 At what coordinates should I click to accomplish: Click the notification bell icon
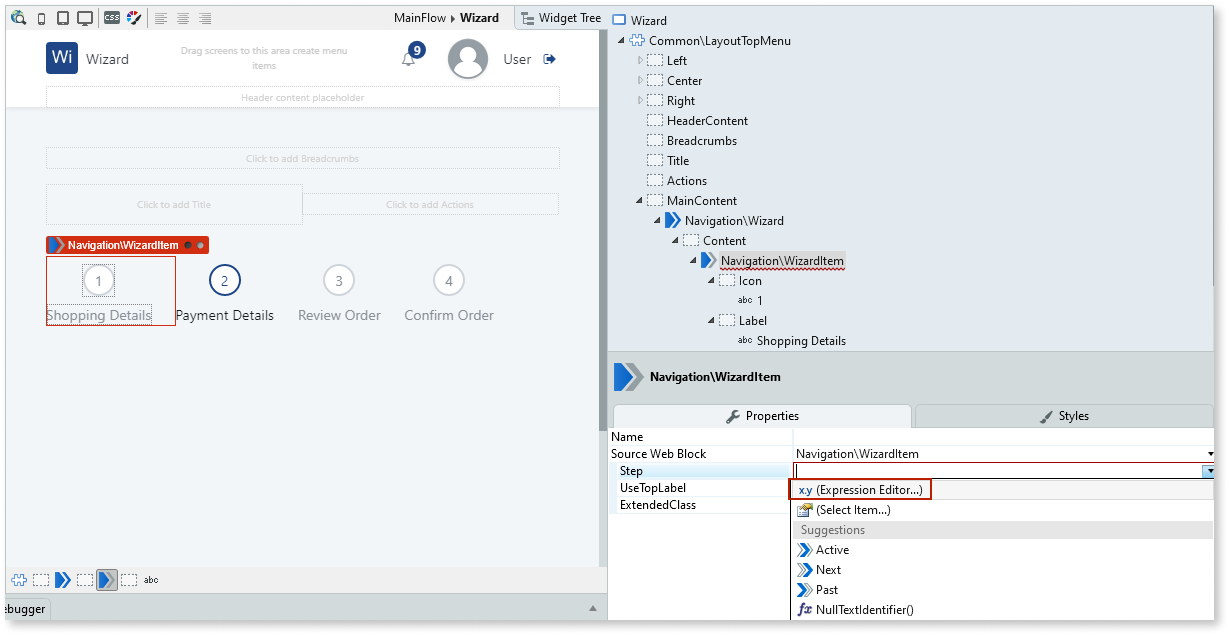tap(408, 56)
